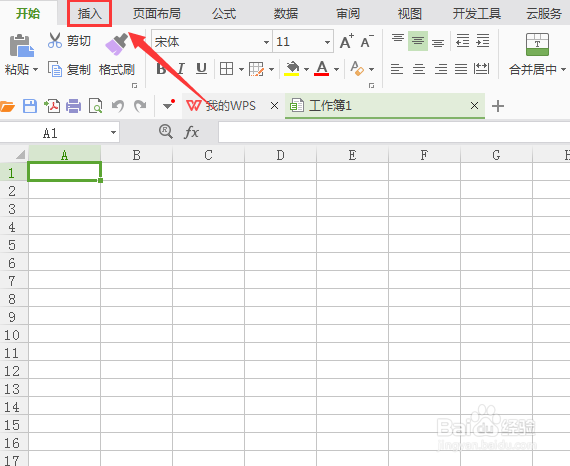Open the font name dropdown

[x=266, y=42]
